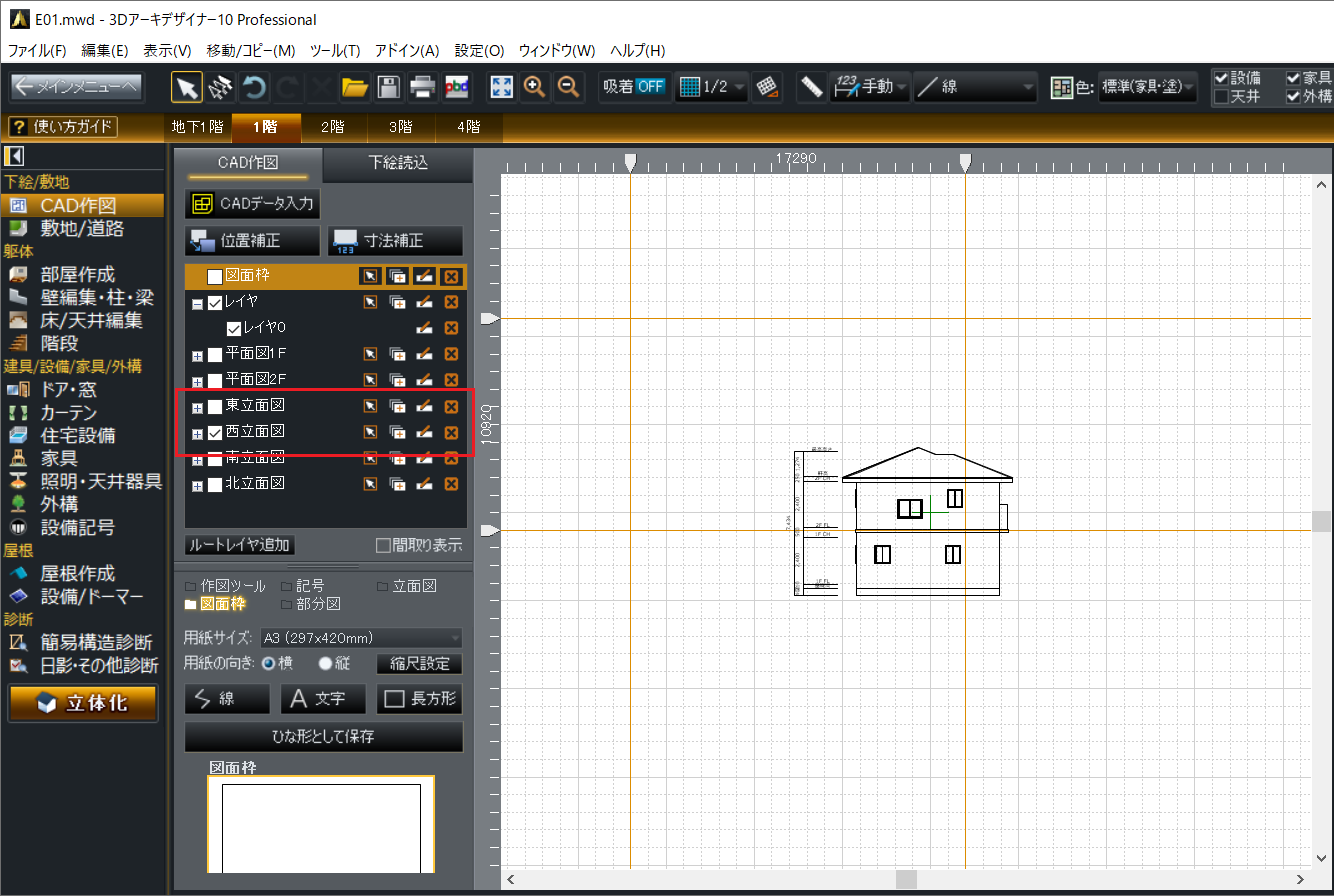Open the ツール(T) menu

pyautogui.click(x=335, y=50)
